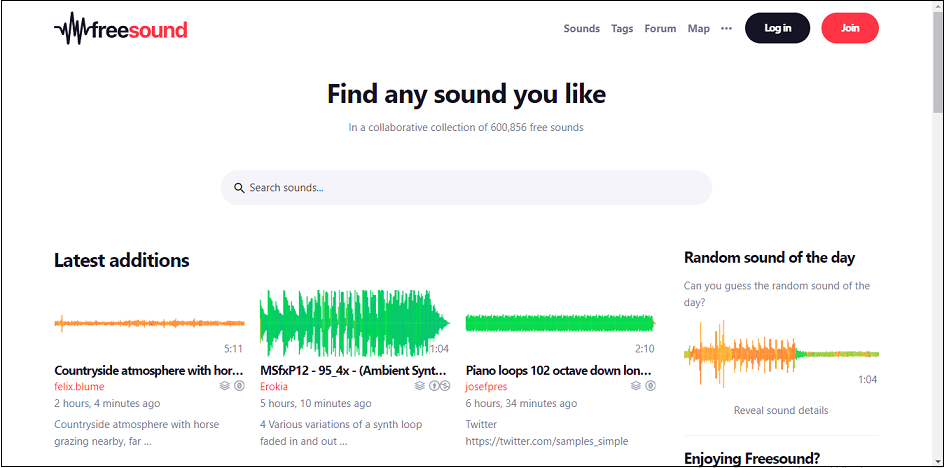The image size is (944, 468).
Task: Click 'Find any sound you like' headline
Action: coord(467,94)
